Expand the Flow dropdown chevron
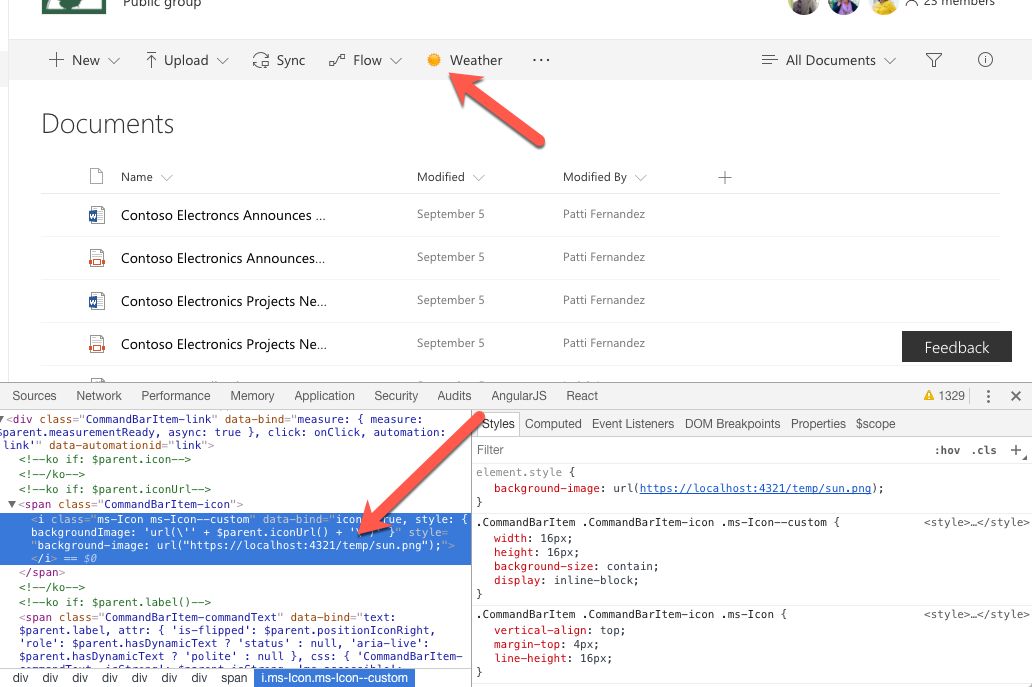 [396, 61]
